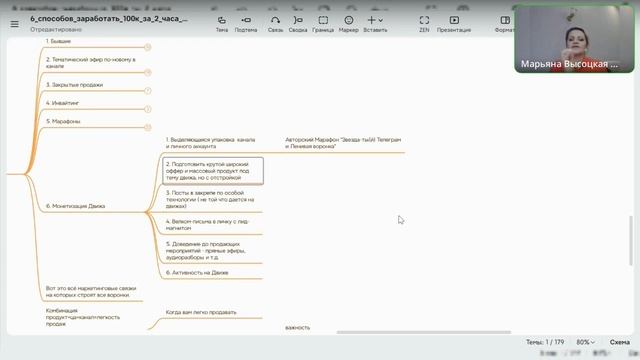Click the horizontal scrollbar thumb

pyautogui.click(x=424, y=332)
